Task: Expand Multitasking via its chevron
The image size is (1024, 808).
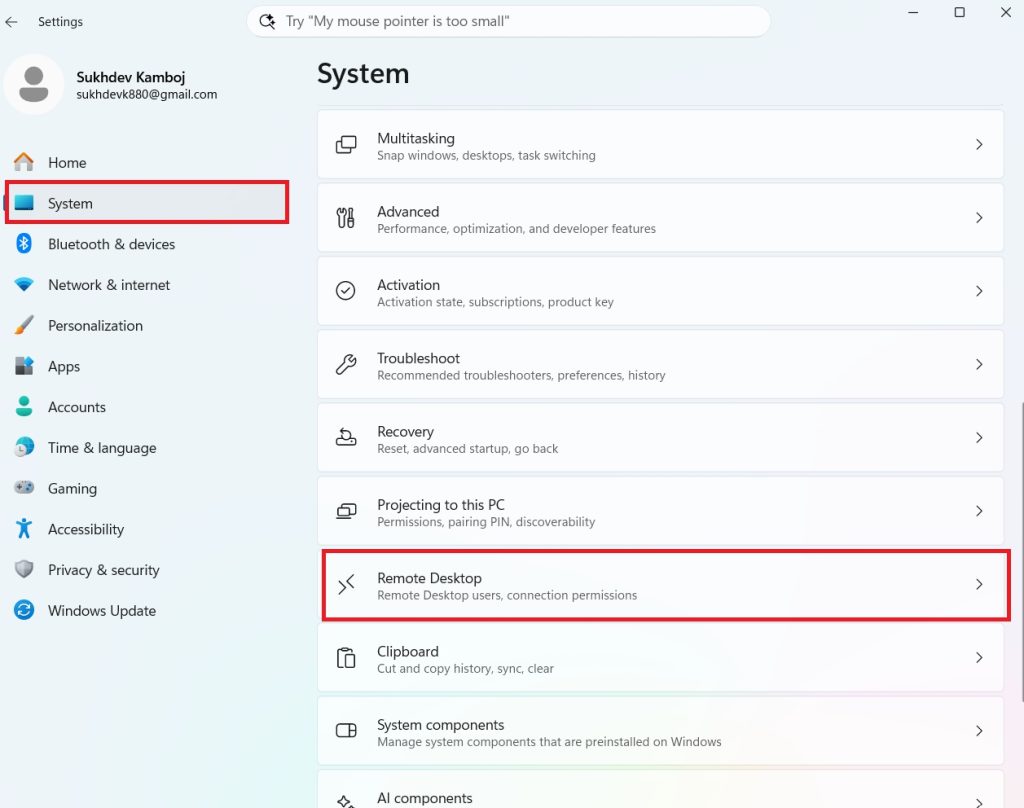Action: tap(979, 144)
